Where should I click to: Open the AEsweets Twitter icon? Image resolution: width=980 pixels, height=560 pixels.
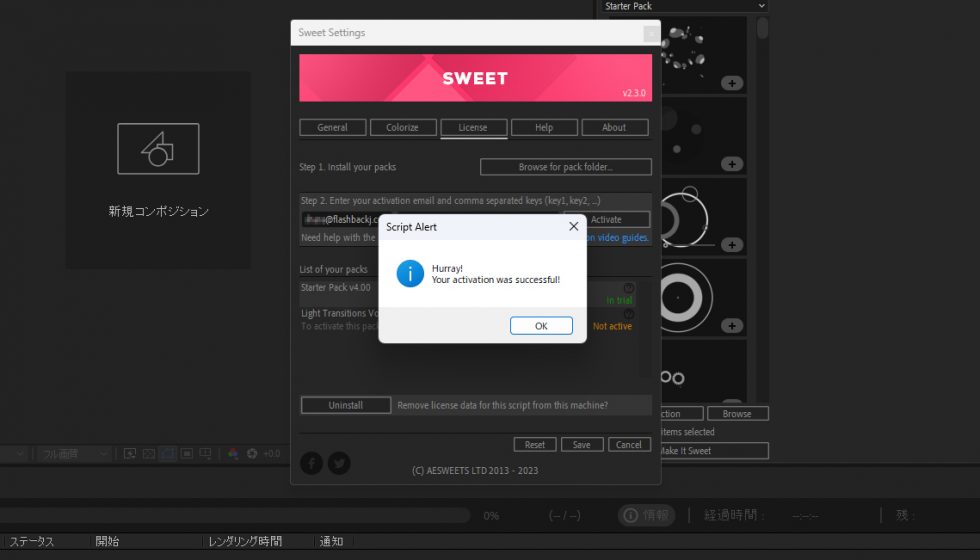click(x=339, y=463)
